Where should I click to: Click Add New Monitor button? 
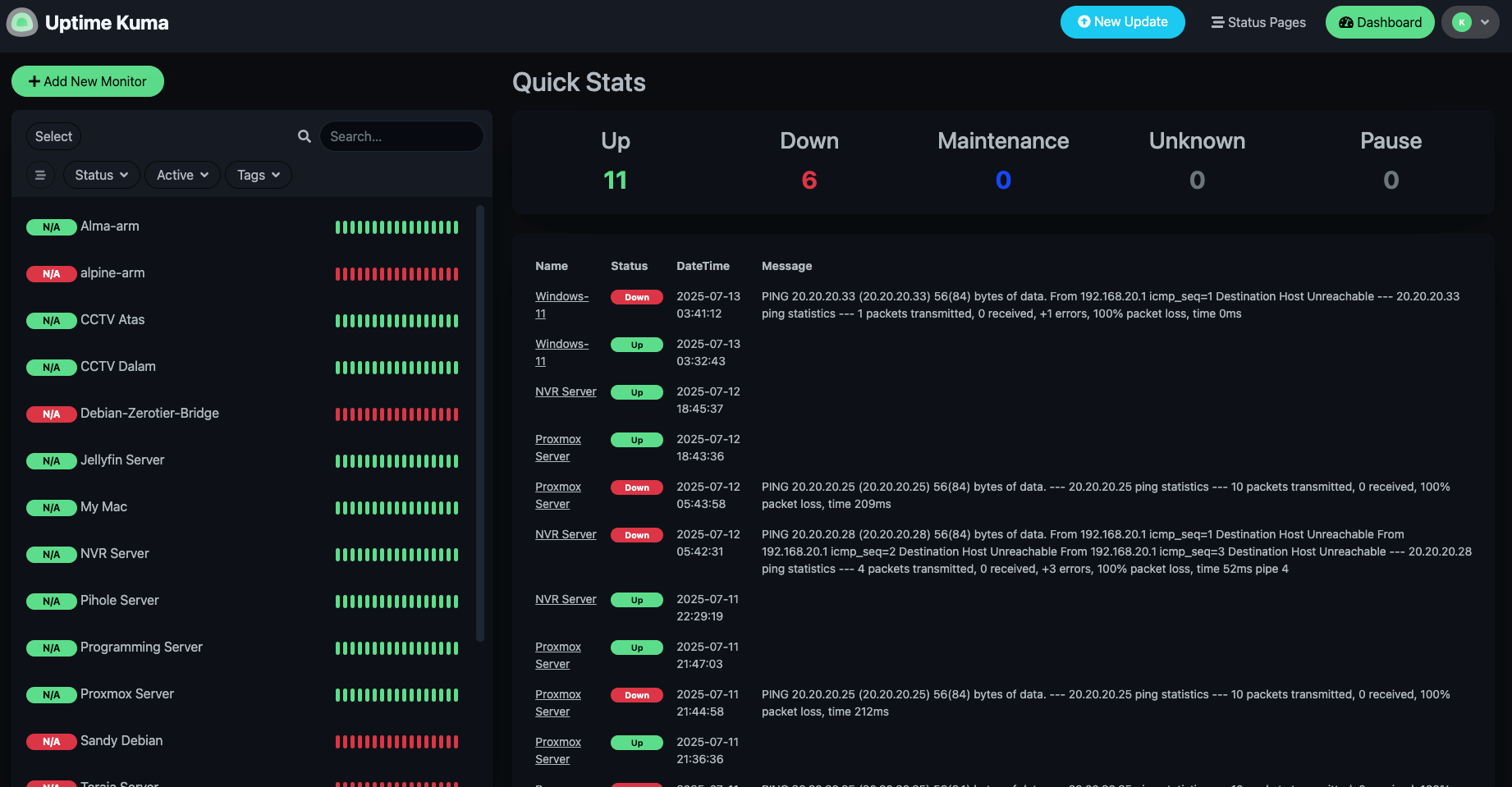(88, 81)
